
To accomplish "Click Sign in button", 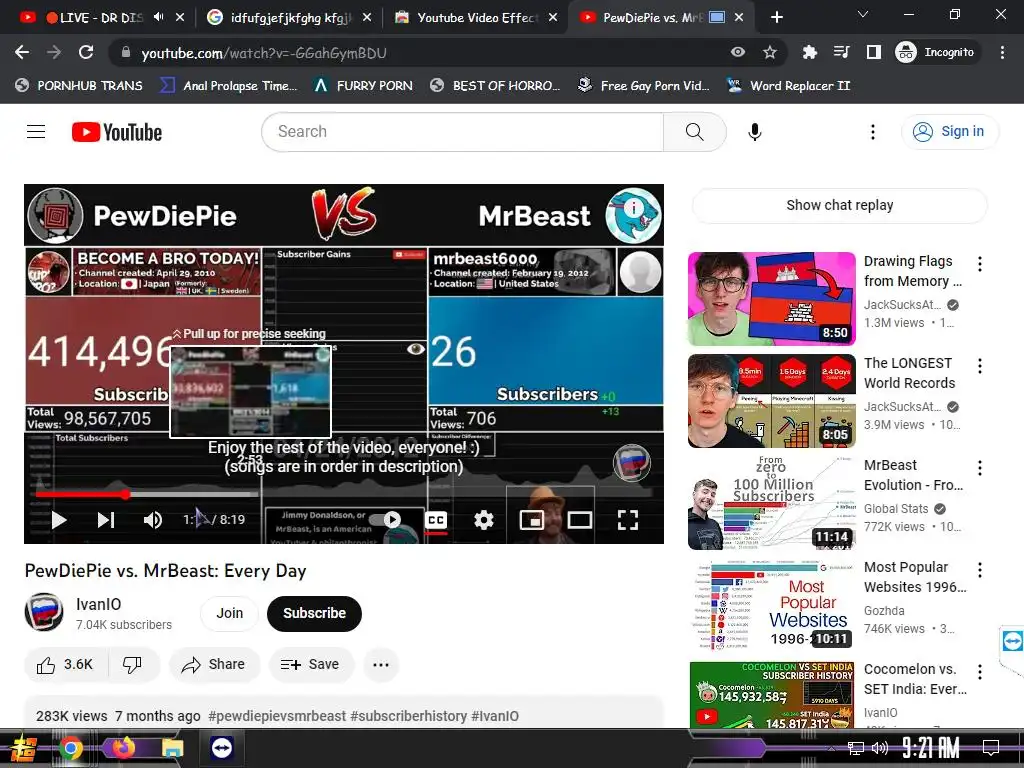I will pos(950,131).
